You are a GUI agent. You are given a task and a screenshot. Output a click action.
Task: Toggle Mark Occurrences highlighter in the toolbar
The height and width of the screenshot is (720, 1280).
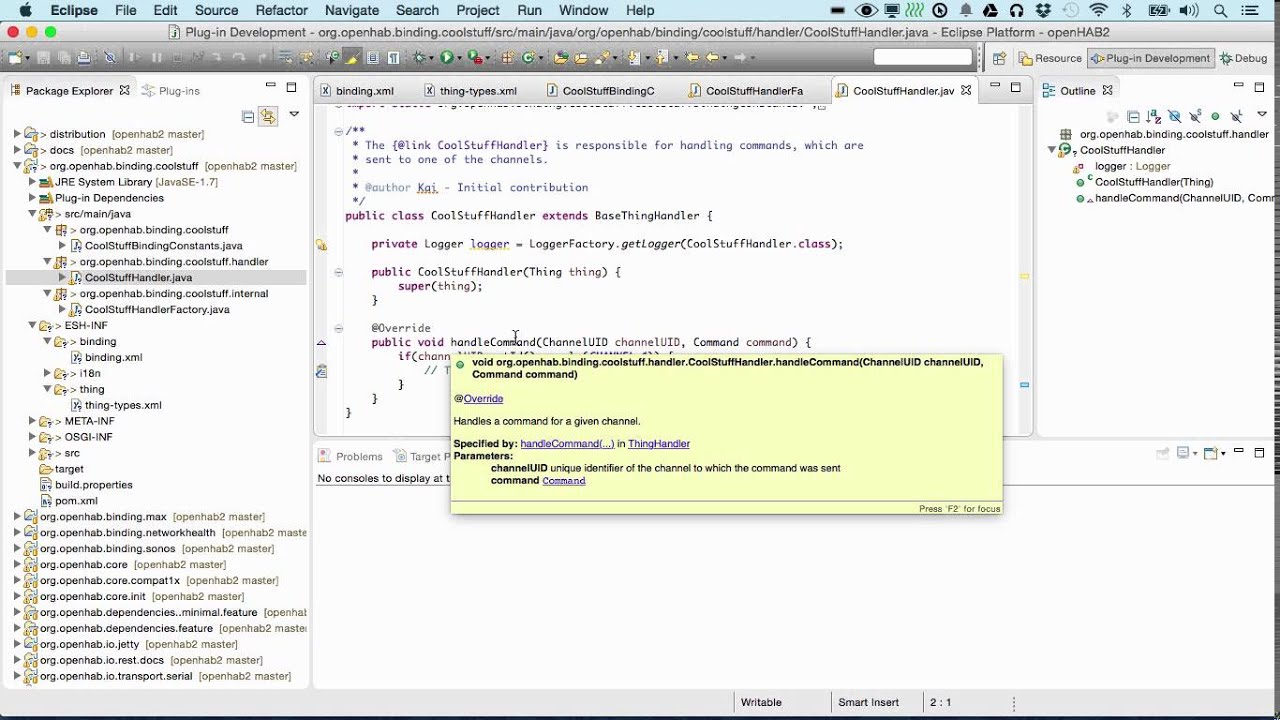pos(353,58)
